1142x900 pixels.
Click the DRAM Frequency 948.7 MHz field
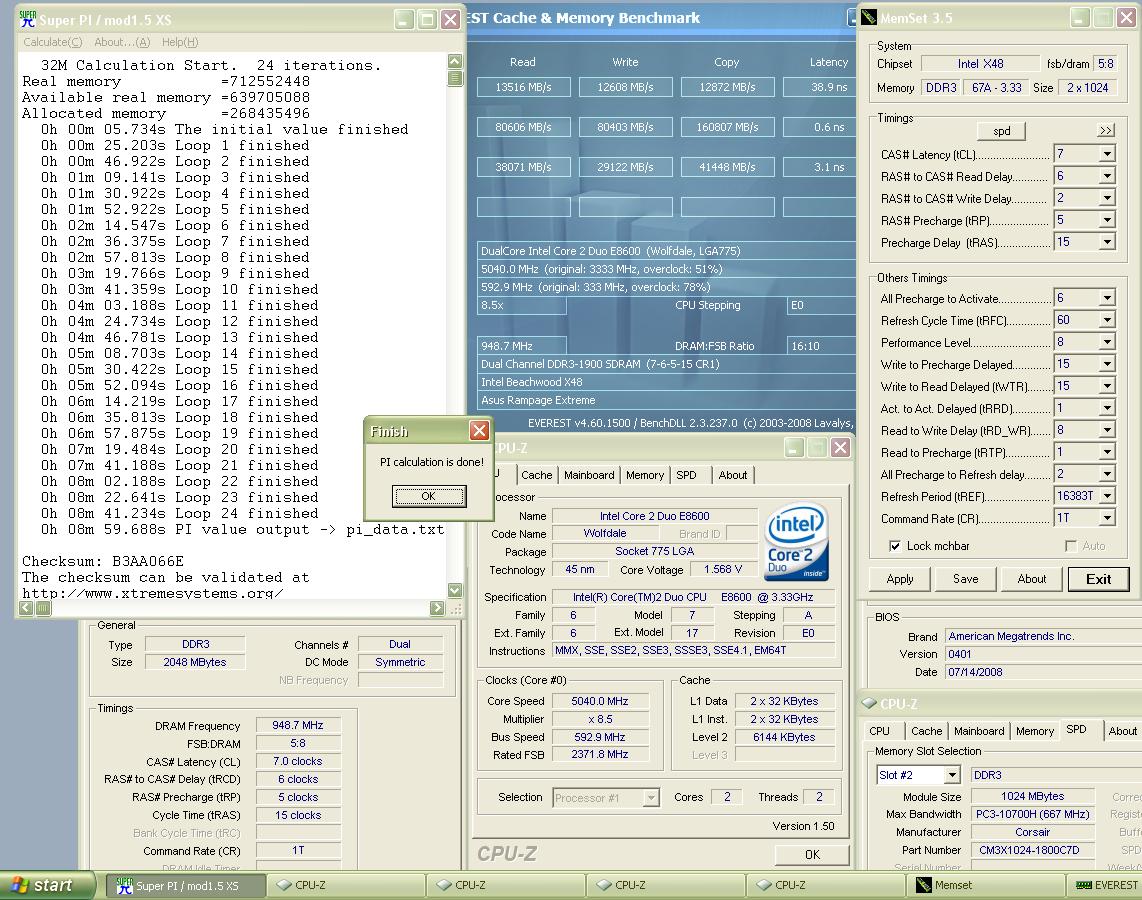tap(298, 725)
